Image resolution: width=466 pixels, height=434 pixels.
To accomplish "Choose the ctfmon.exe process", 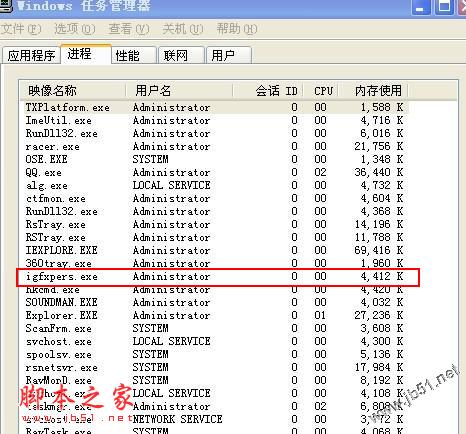I will coord(214,198).
